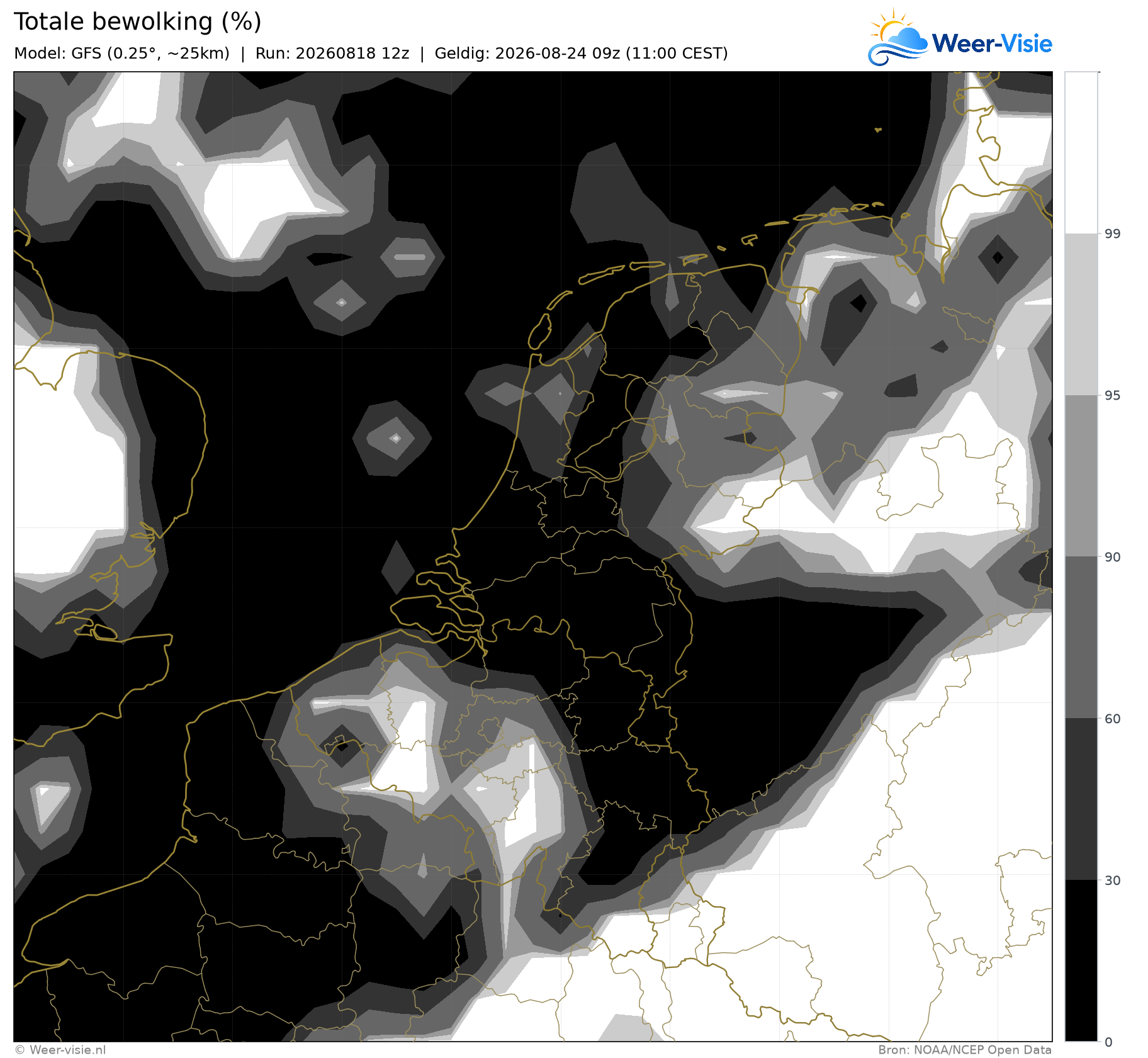The height and width of the screenshot is (1058, 1148).
Task: Click the 60 tick label on colorbar
Action: tap(1113, 719)
